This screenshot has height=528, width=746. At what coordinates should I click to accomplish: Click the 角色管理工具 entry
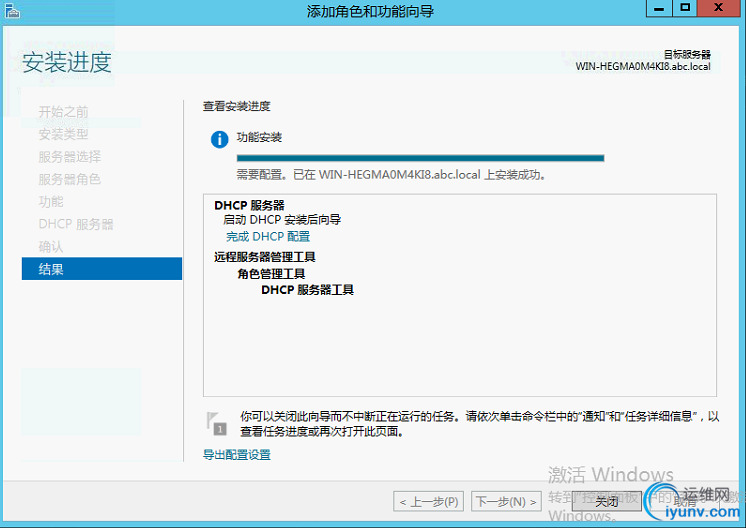[271, 274]
